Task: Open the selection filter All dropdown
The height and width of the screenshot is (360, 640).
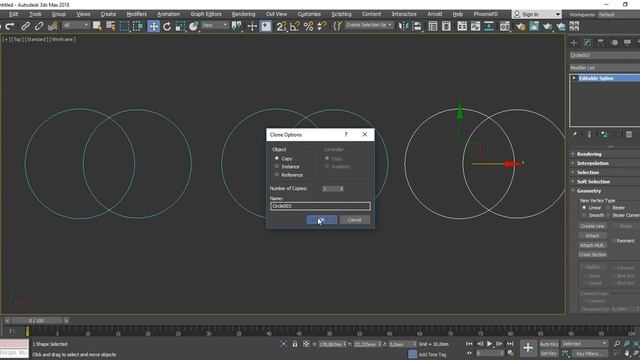Action: 76,26
